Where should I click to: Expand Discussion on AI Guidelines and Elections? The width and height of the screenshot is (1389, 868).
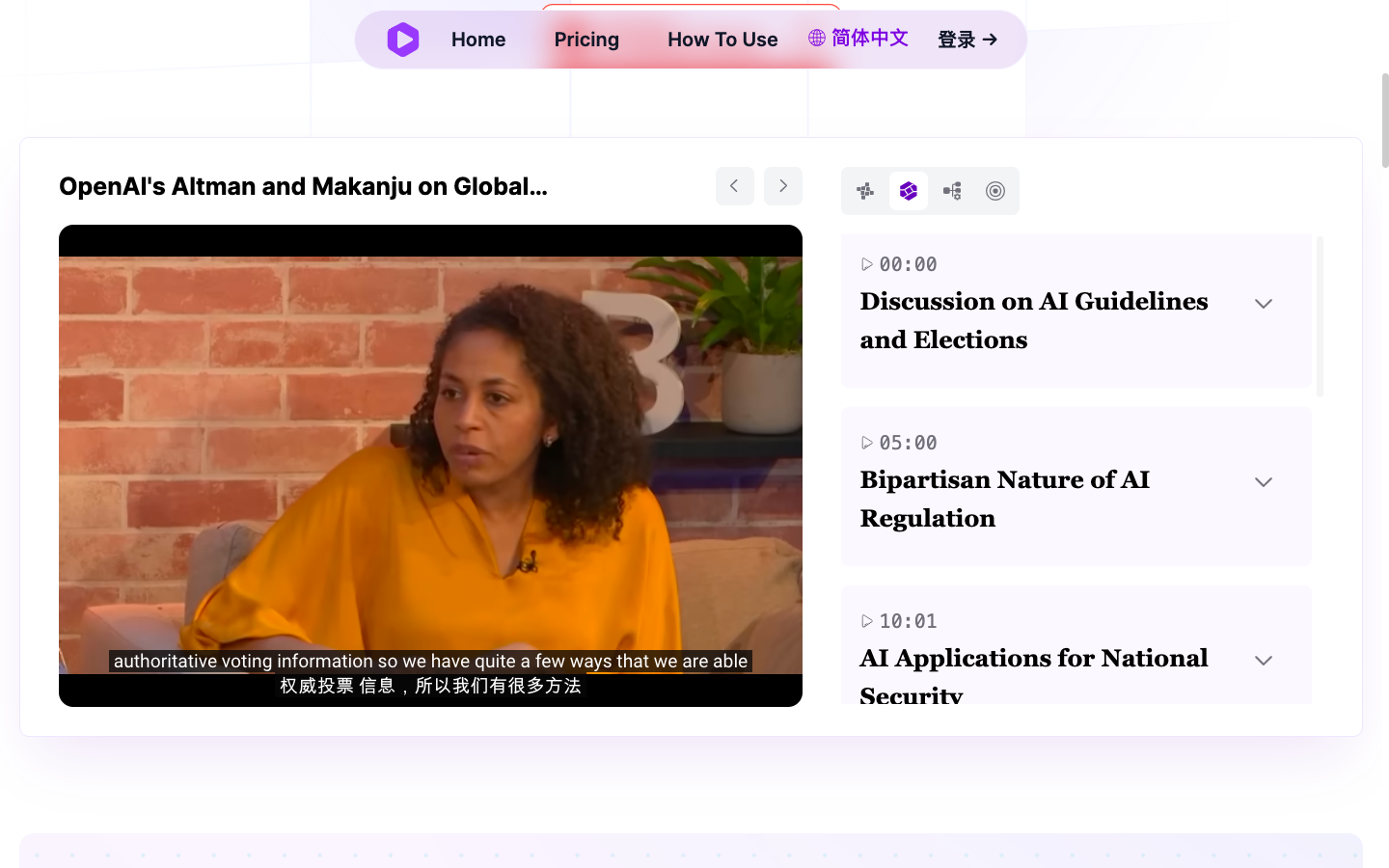coord(1264,304)
